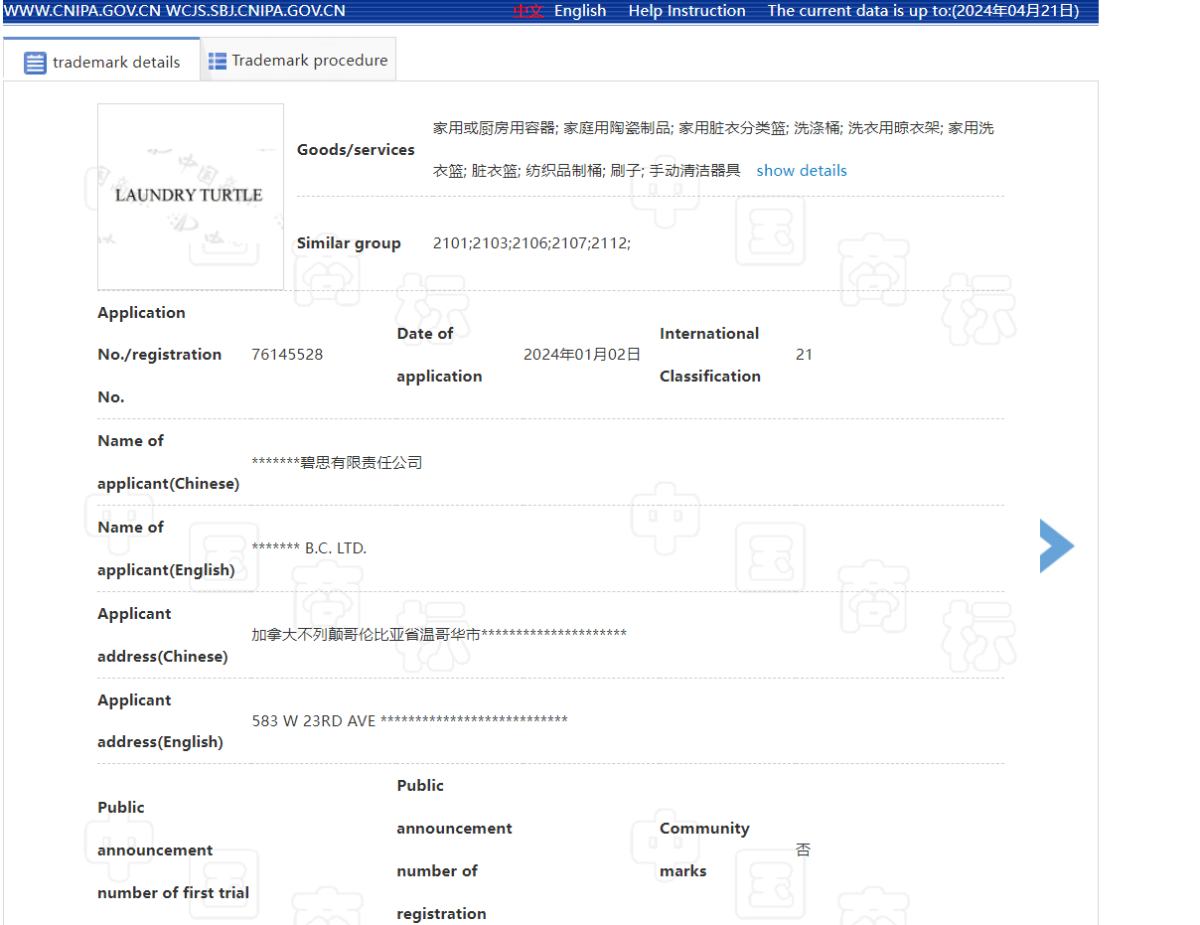Viewport: 1200px width, 925px height.
Task: Click the Similar group label
Action: coord(349,243)
